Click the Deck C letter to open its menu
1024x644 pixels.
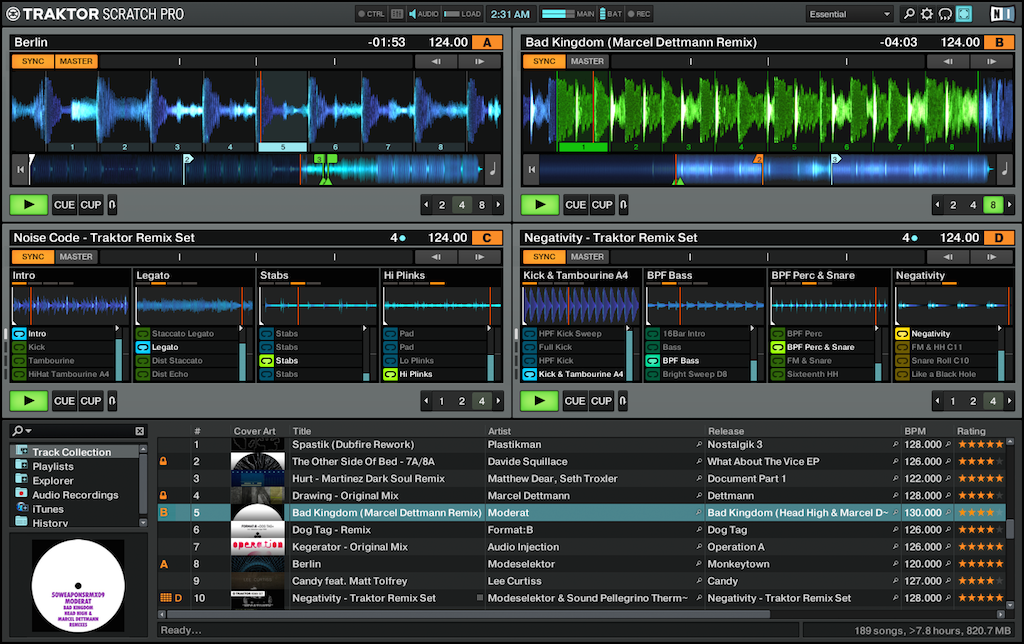tap(487, 238)
